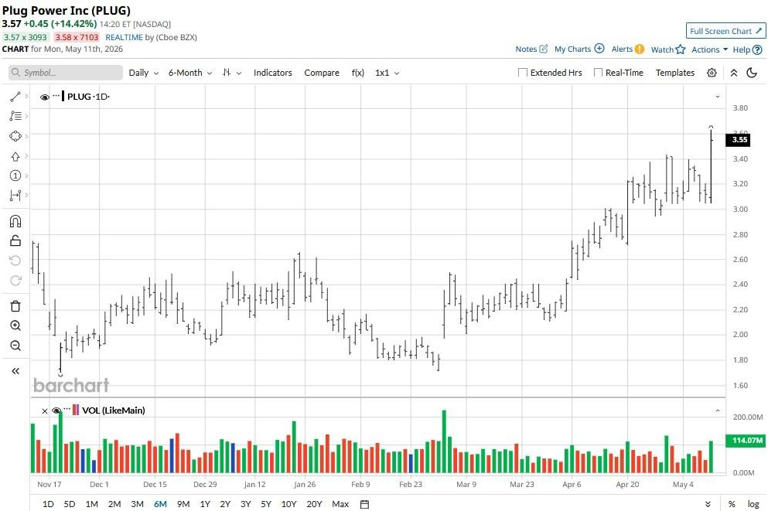Toggle PLUG series visibility eye
768x511 pixels.
[x=45, y=97]
